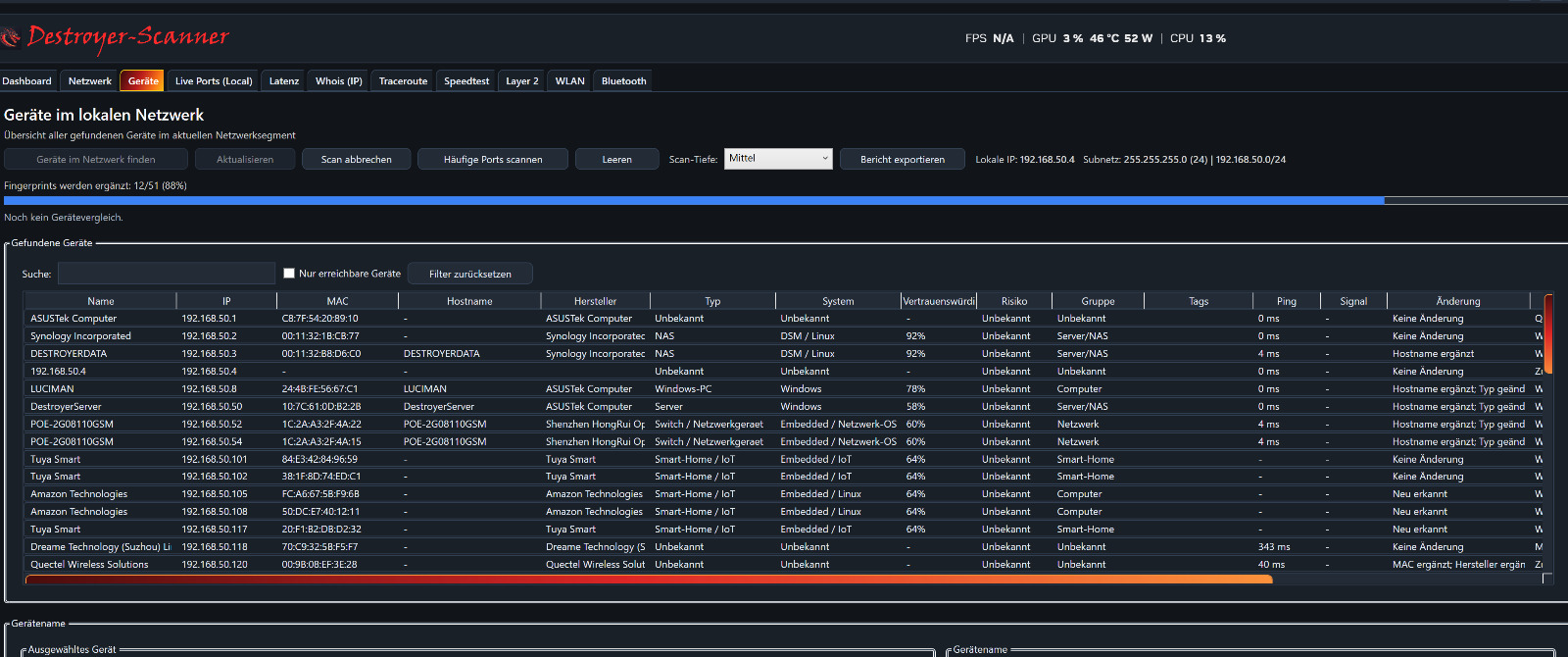Focus the Suche input field
Screen dimensions: 1568x657
click(x=167, y=274)
